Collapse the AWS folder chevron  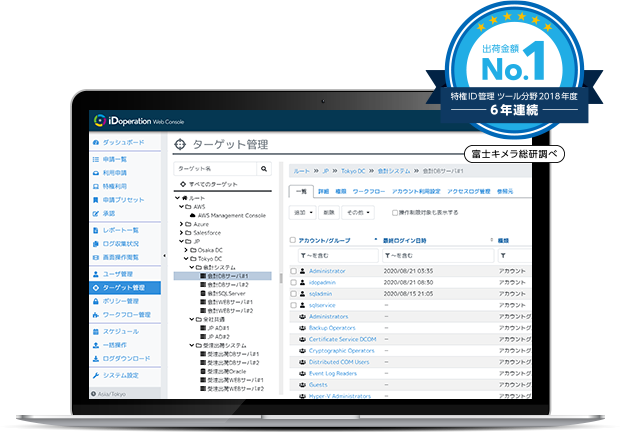pos(181,207)
